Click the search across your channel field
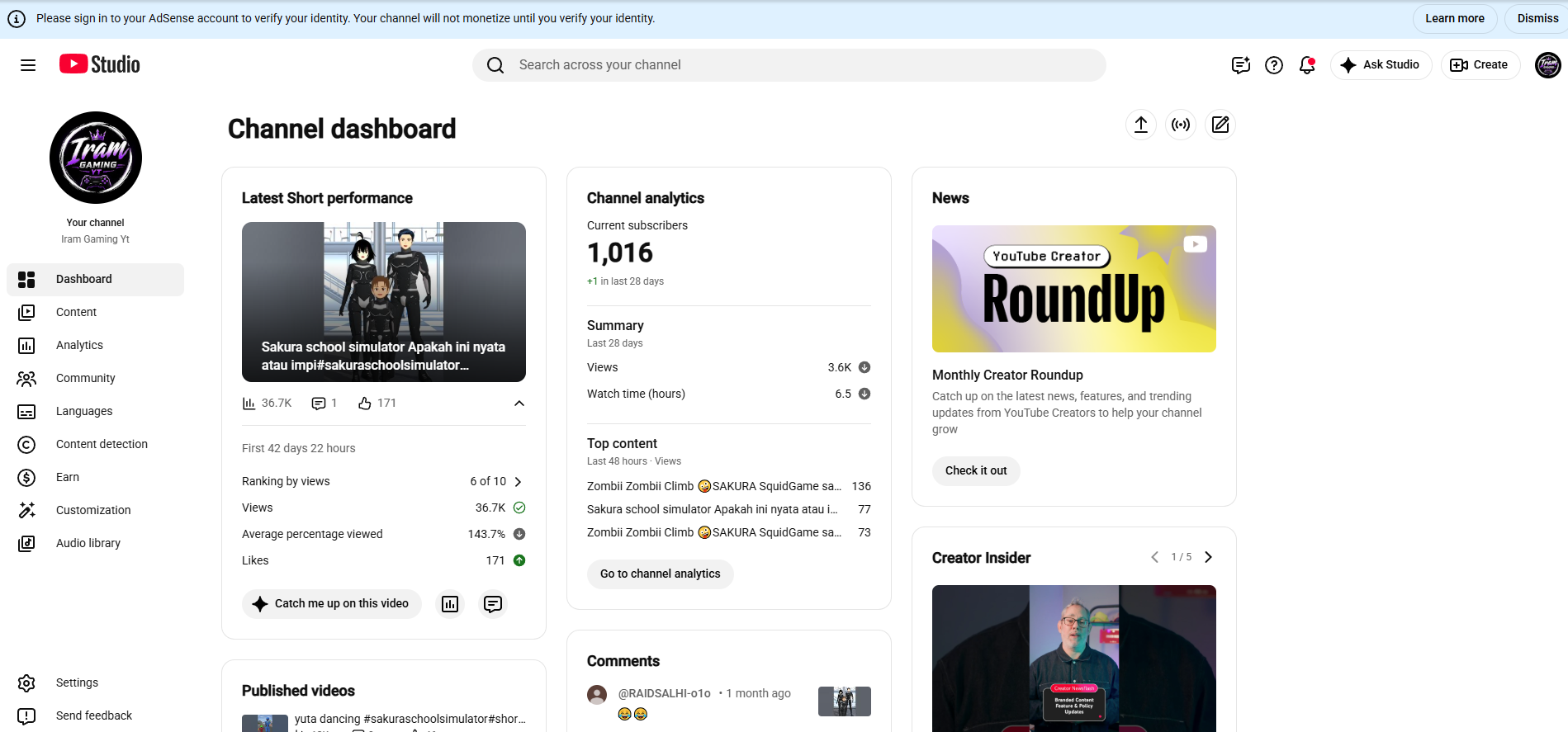 point(789,65)
